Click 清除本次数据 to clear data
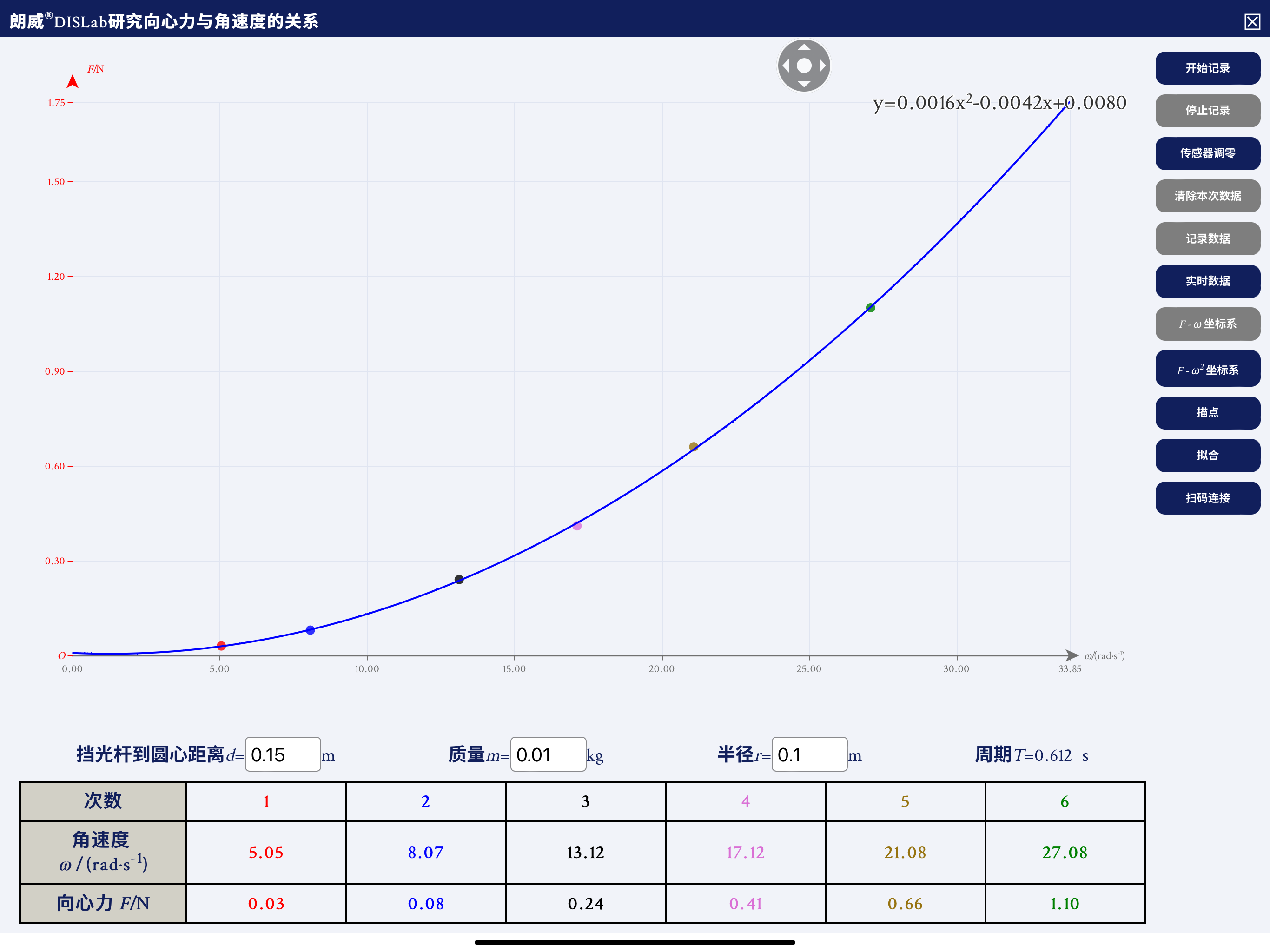This screenshot has height=952, width=1270. click(1207, 196)
